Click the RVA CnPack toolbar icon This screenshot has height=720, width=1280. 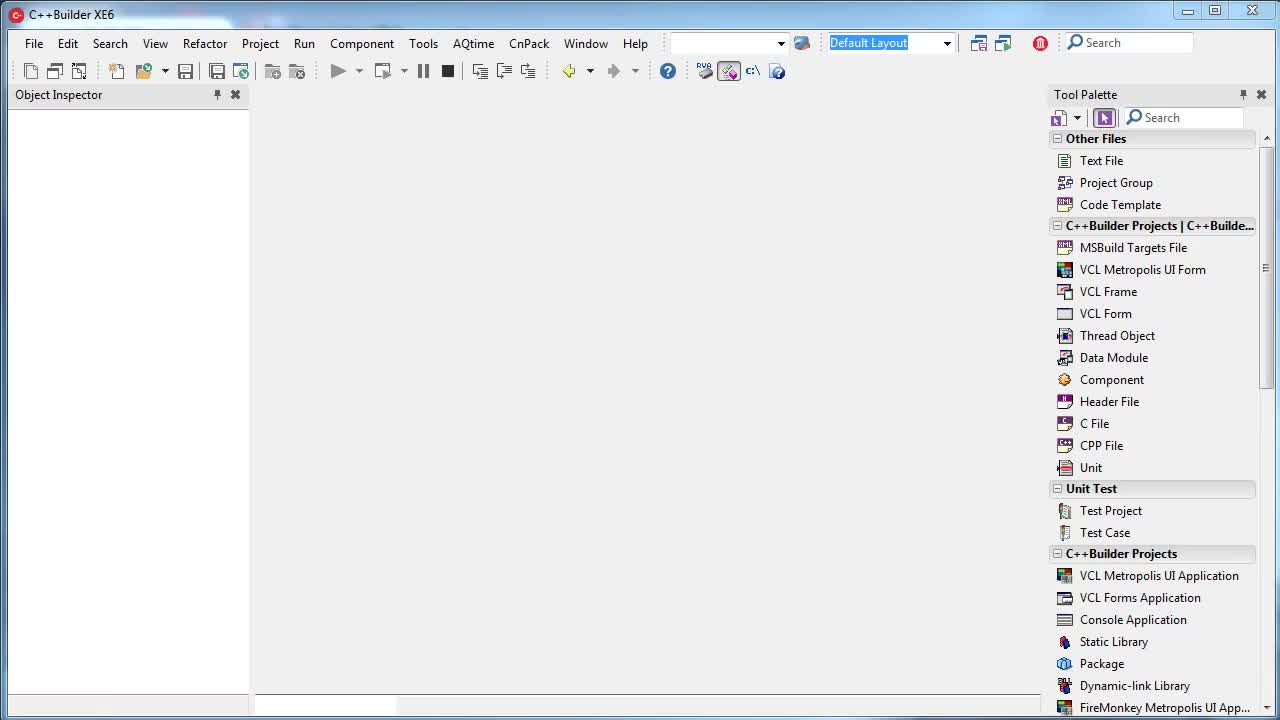(705, 71)
